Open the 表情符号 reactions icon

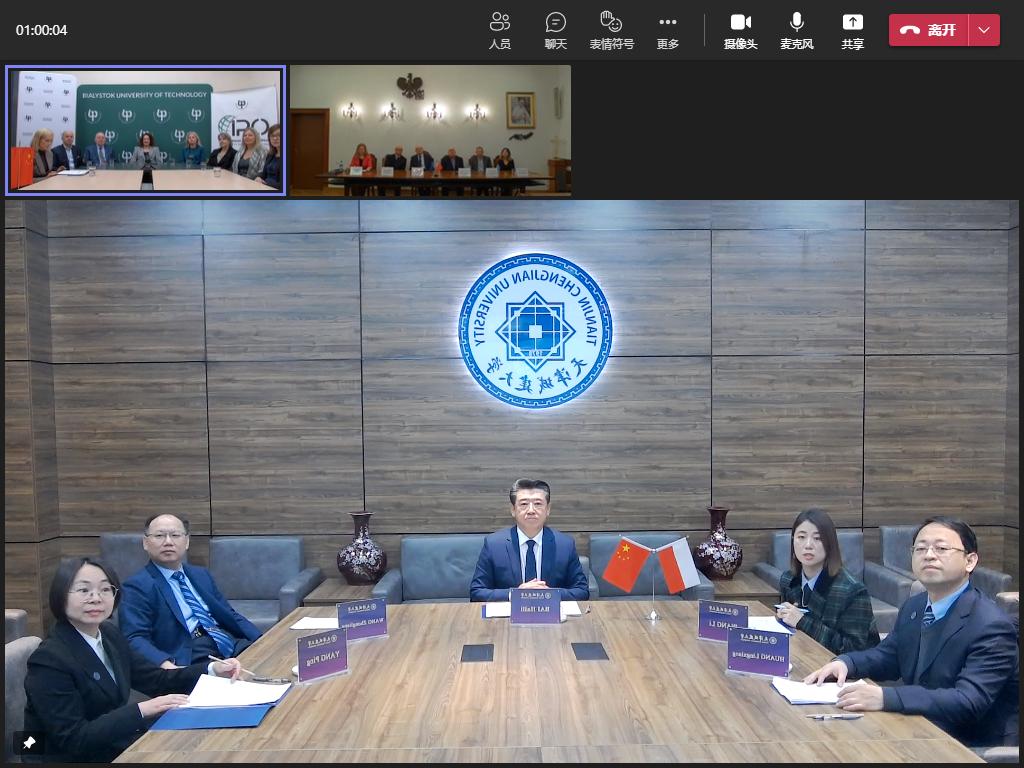(x=611, y=30)
